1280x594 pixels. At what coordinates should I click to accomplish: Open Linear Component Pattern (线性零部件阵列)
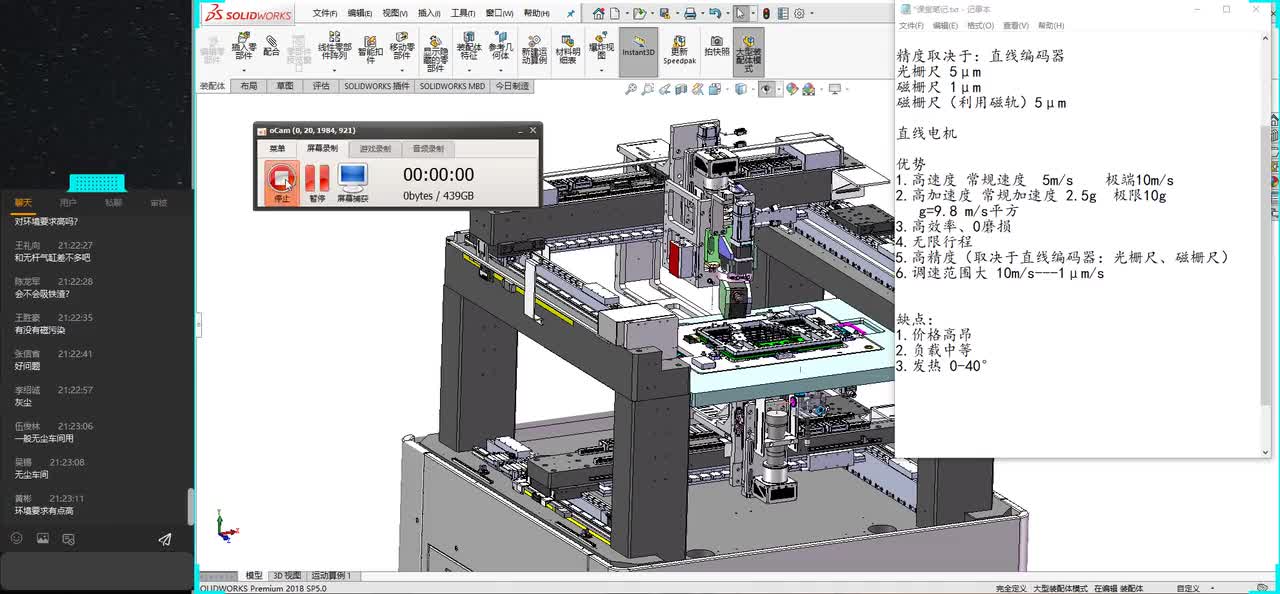[335, 47]
